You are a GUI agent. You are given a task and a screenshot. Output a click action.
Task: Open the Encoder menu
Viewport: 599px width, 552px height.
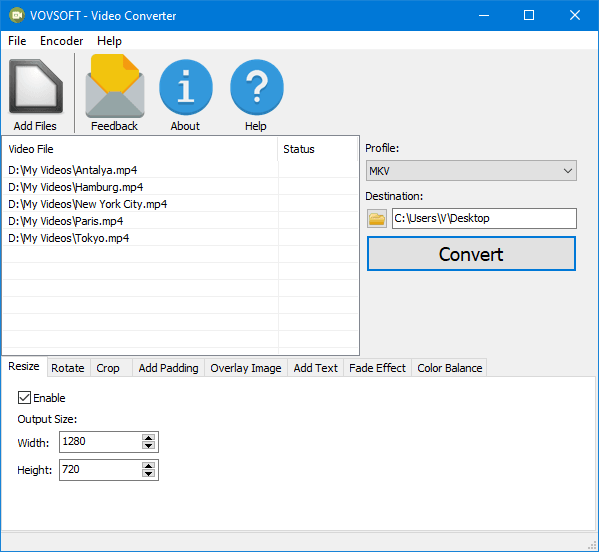[x=62, y=41]
